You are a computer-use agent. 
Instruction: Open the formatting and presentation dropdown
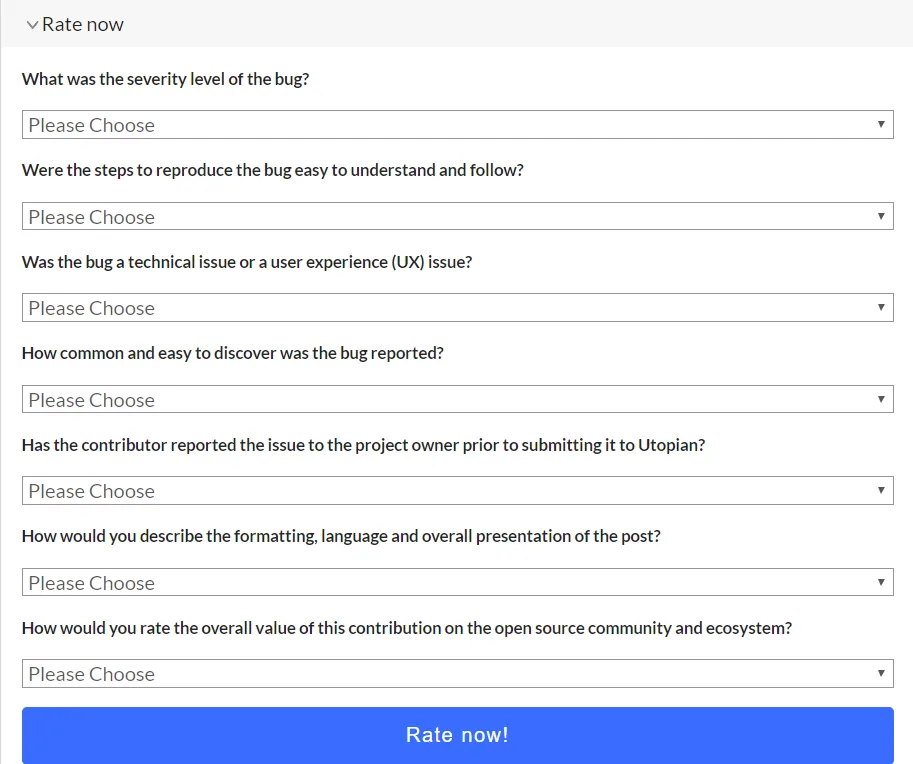point(457,583)
